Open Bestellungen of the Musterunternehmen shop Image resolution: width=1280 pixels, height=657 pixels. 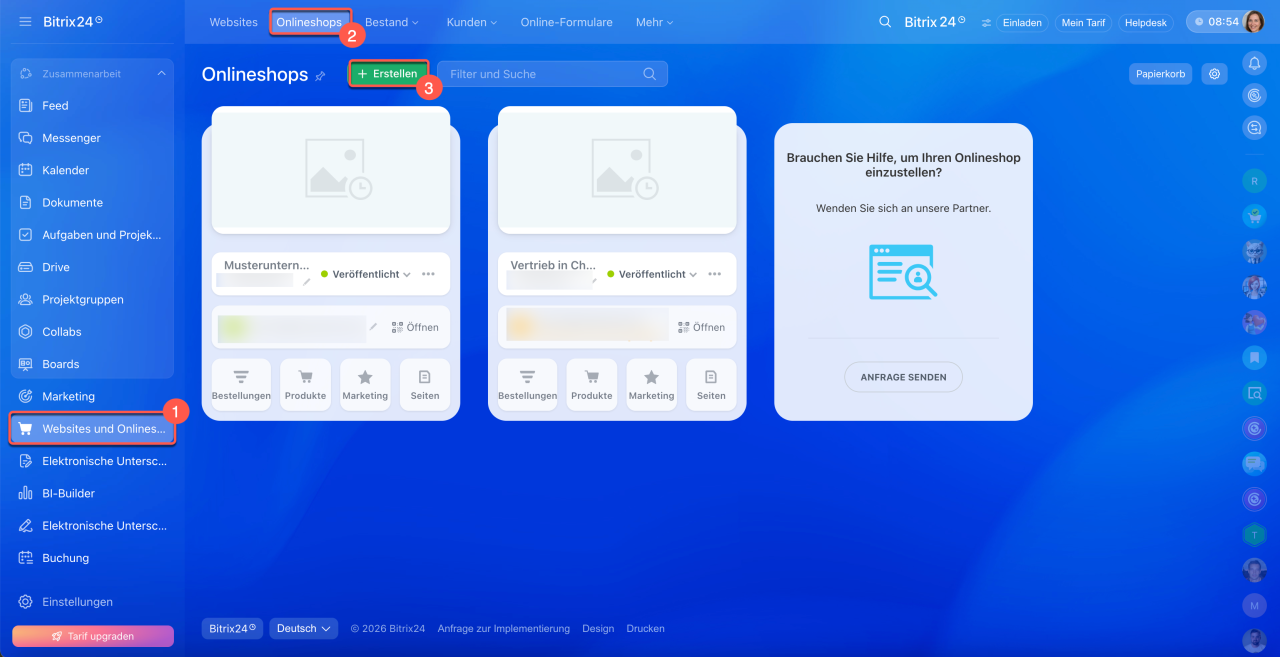tap(241, 384)
